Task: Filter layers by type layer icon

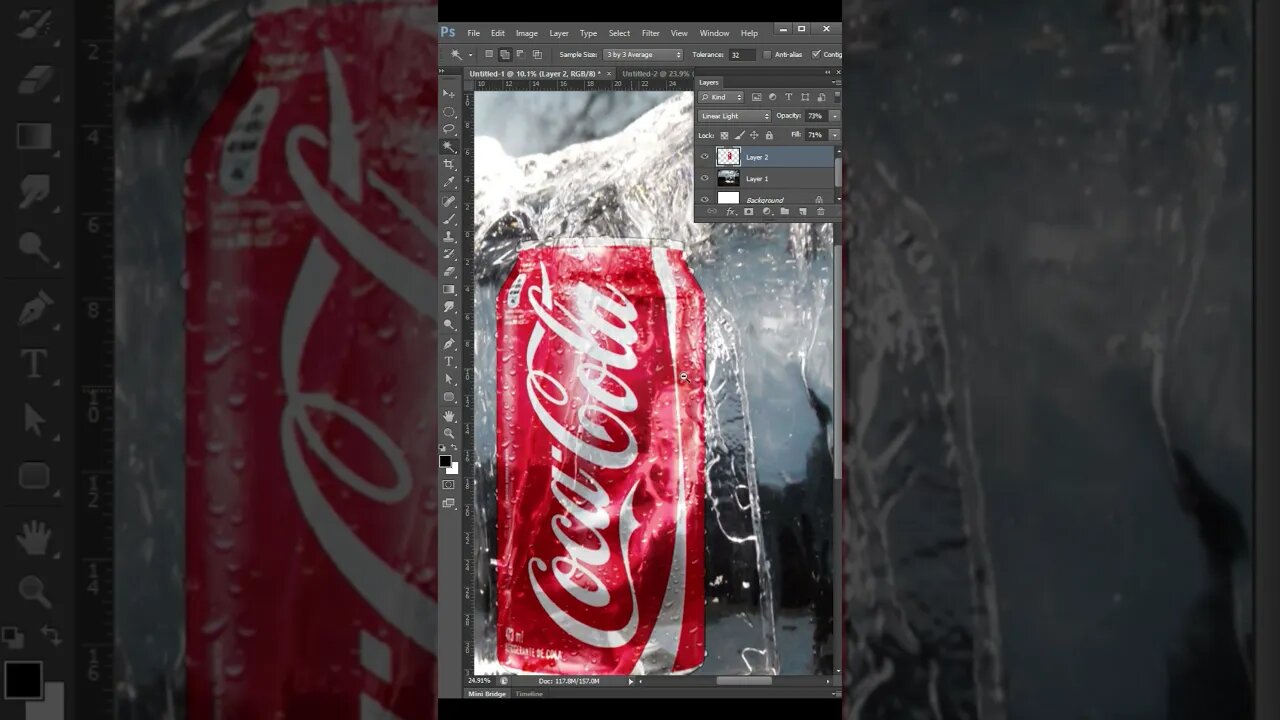Action: 788,97
